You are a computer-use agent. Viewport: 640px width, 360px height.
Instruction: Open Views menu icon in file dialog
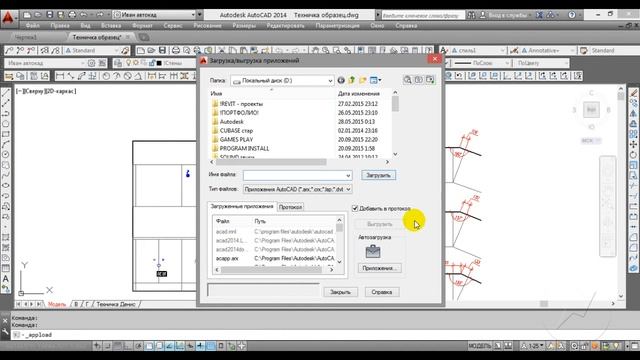[375, 80]
